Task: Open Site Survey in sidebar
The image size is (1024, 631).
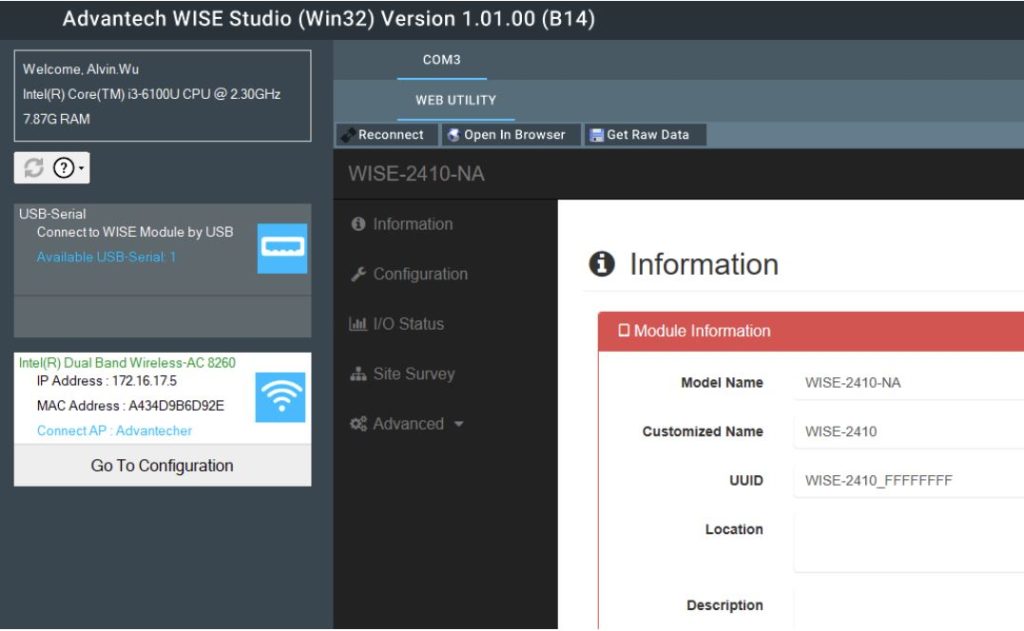Action: [x=413, y=374]
